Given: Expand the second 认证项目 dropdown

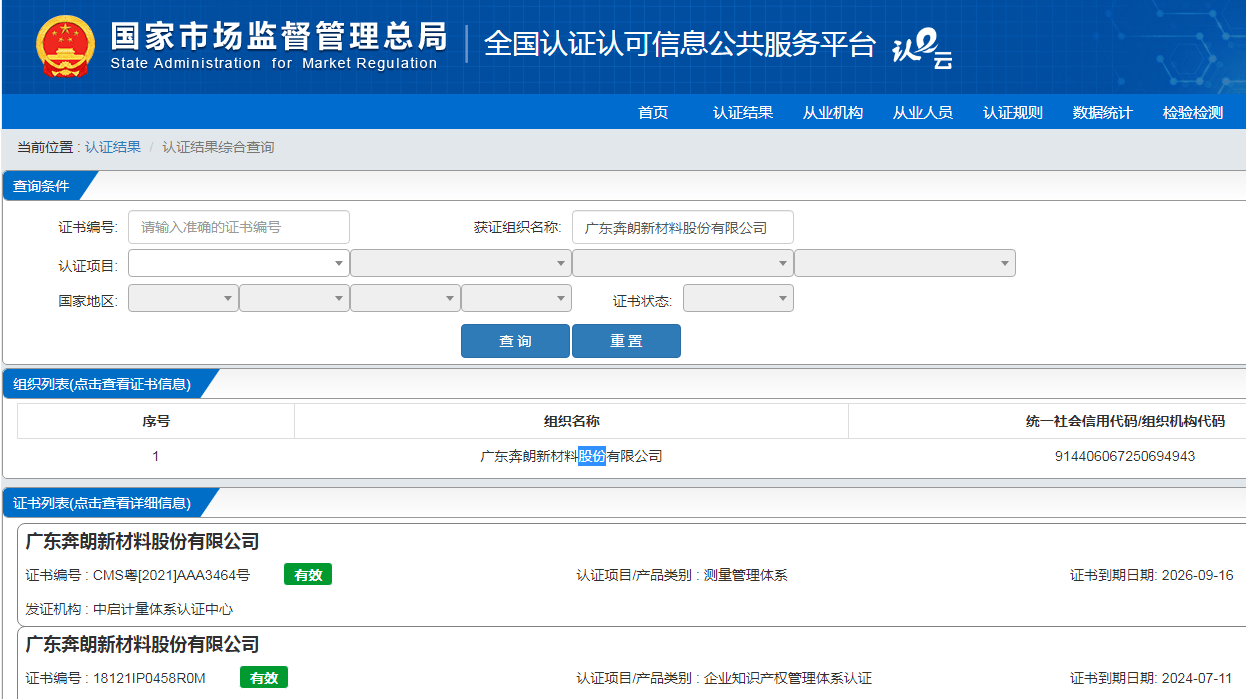Looking at the screenshot, I should [461, 263].
